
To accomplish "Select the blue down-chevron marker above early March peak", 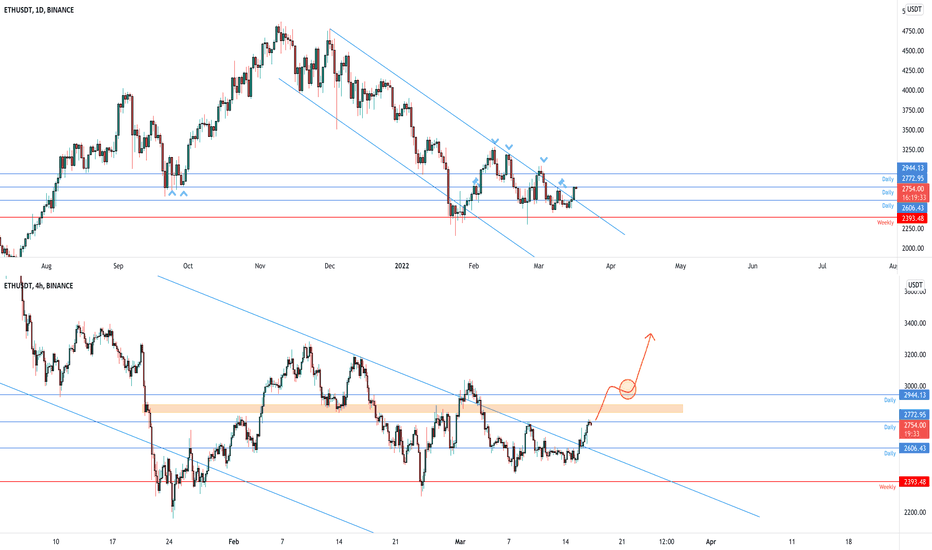I will point(544,160).
